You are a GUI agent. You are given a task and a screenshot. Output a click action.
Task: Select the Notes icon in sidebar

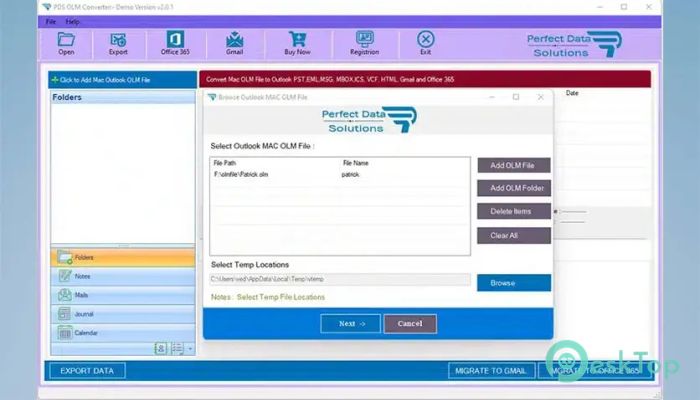click(x=65, y=276)
